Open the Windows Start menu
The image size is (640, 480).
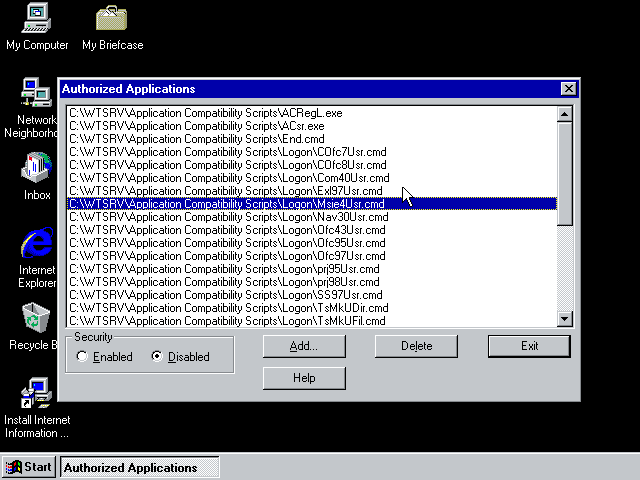(x=29, y=467)
